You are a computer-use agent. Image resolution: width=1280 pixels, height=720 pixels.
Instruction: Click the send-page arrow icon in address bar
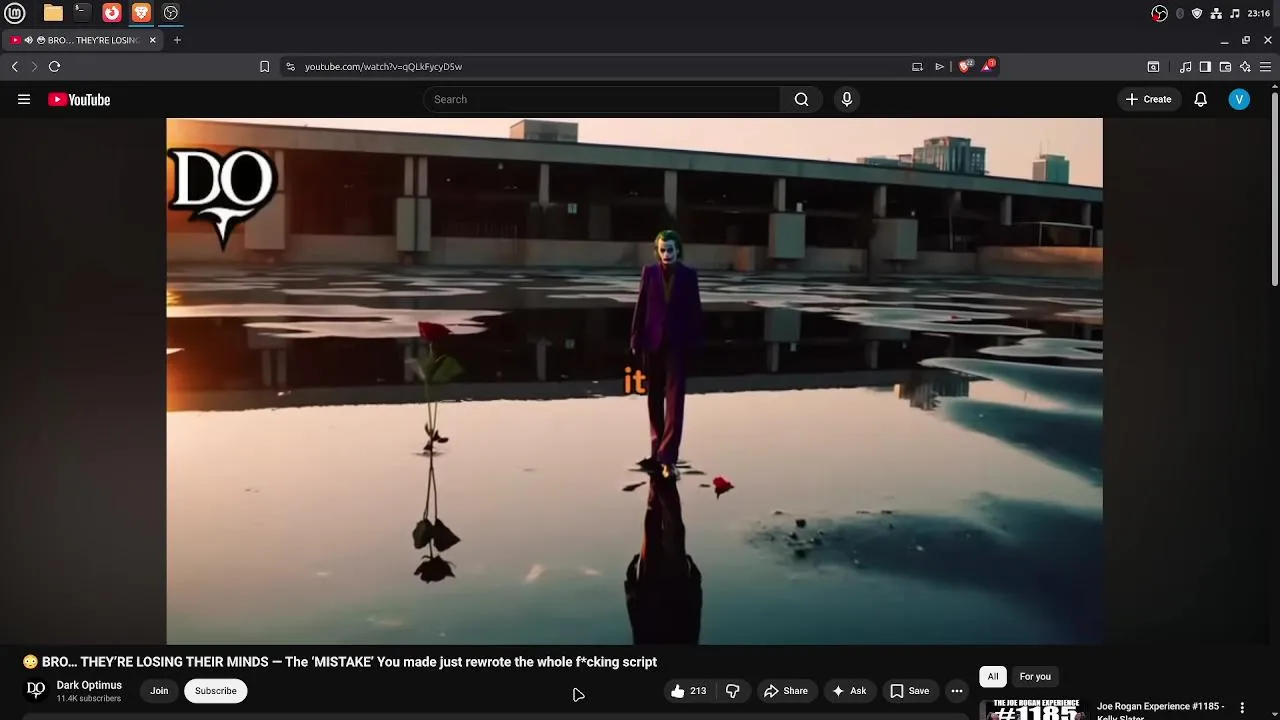coord(940,67)
